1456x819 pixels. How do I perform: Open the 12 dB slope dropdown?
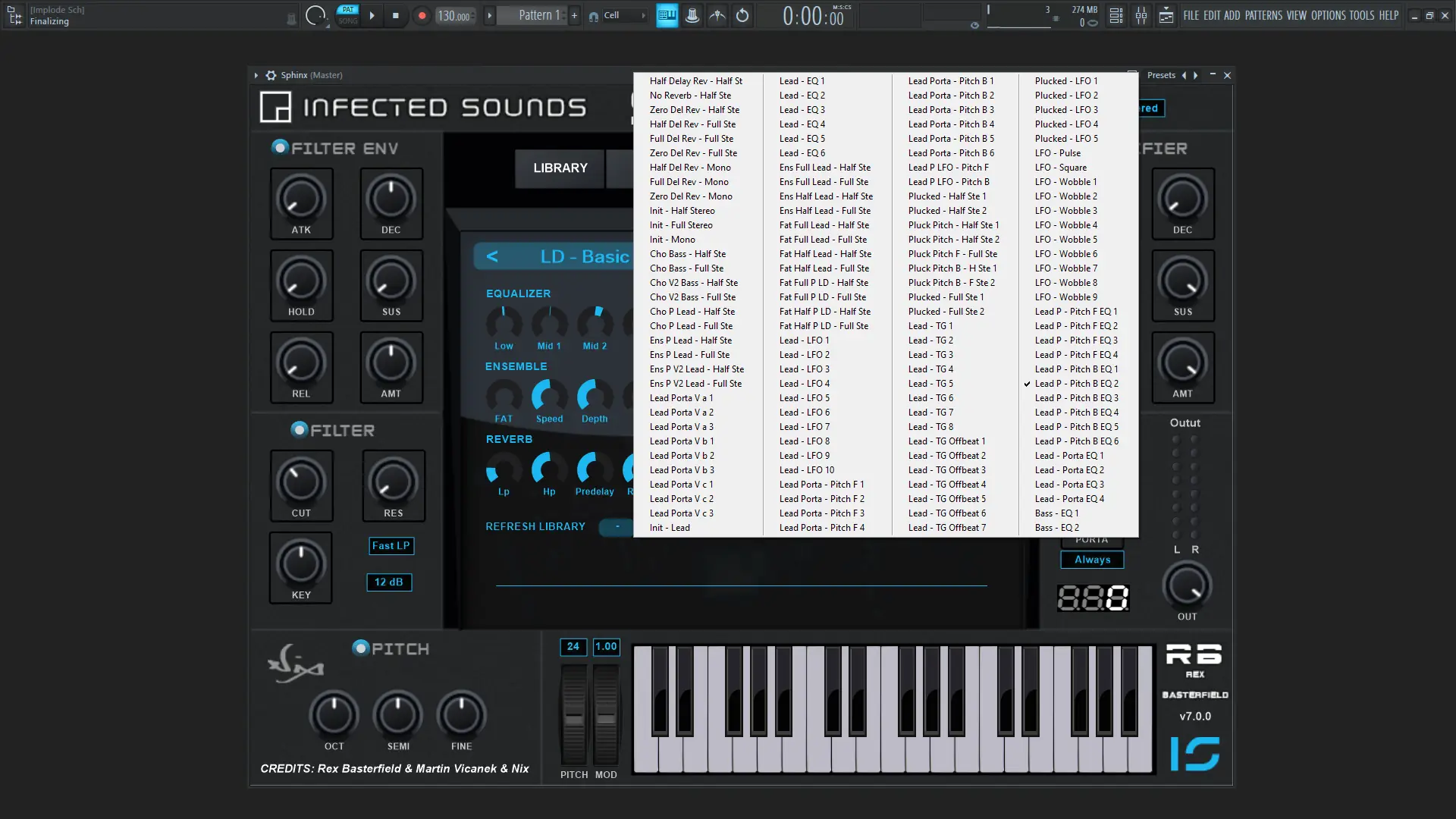click(x=388, y=582)
